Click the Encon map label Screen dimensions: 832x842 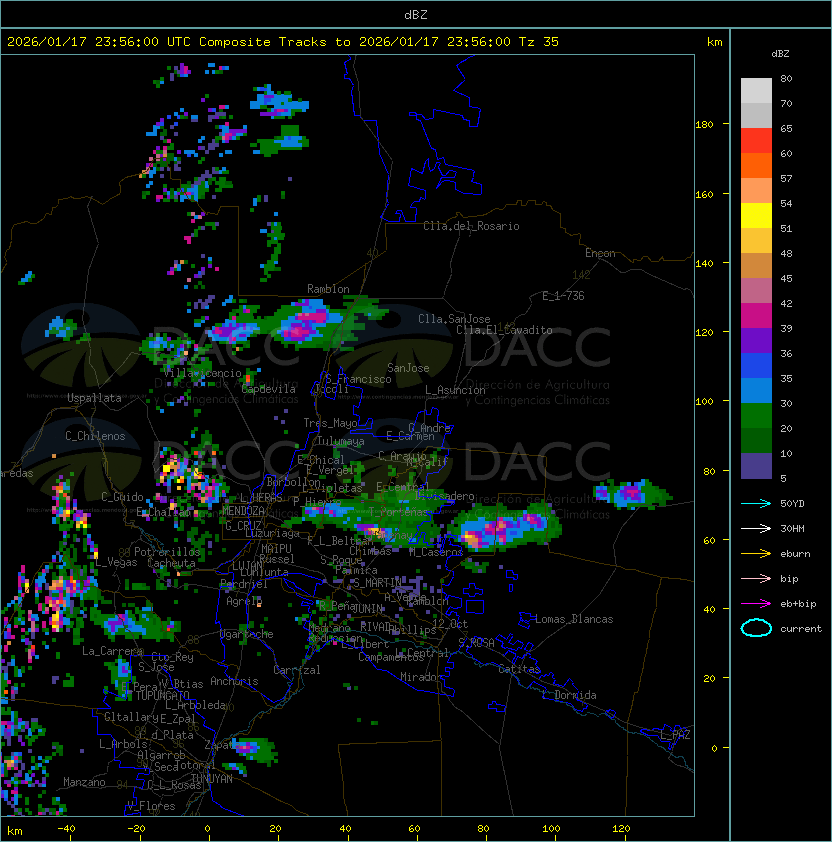click(600, 253)
